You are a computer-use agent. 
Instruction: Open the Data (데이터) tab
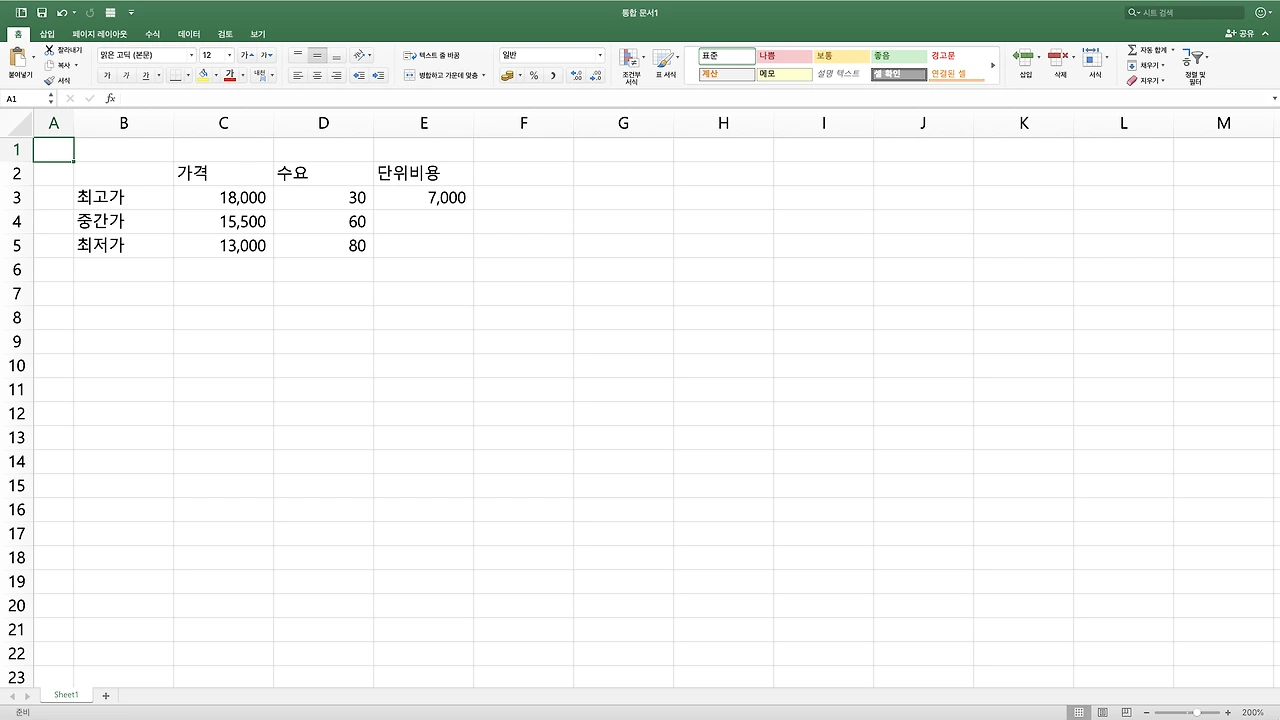189,34
